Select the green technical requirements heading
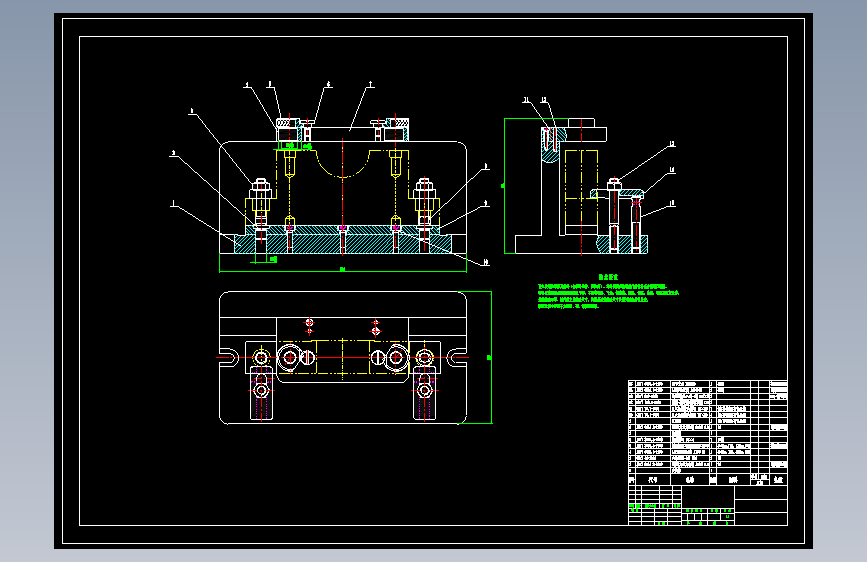The image size is (867, 562). coord(608,277)
